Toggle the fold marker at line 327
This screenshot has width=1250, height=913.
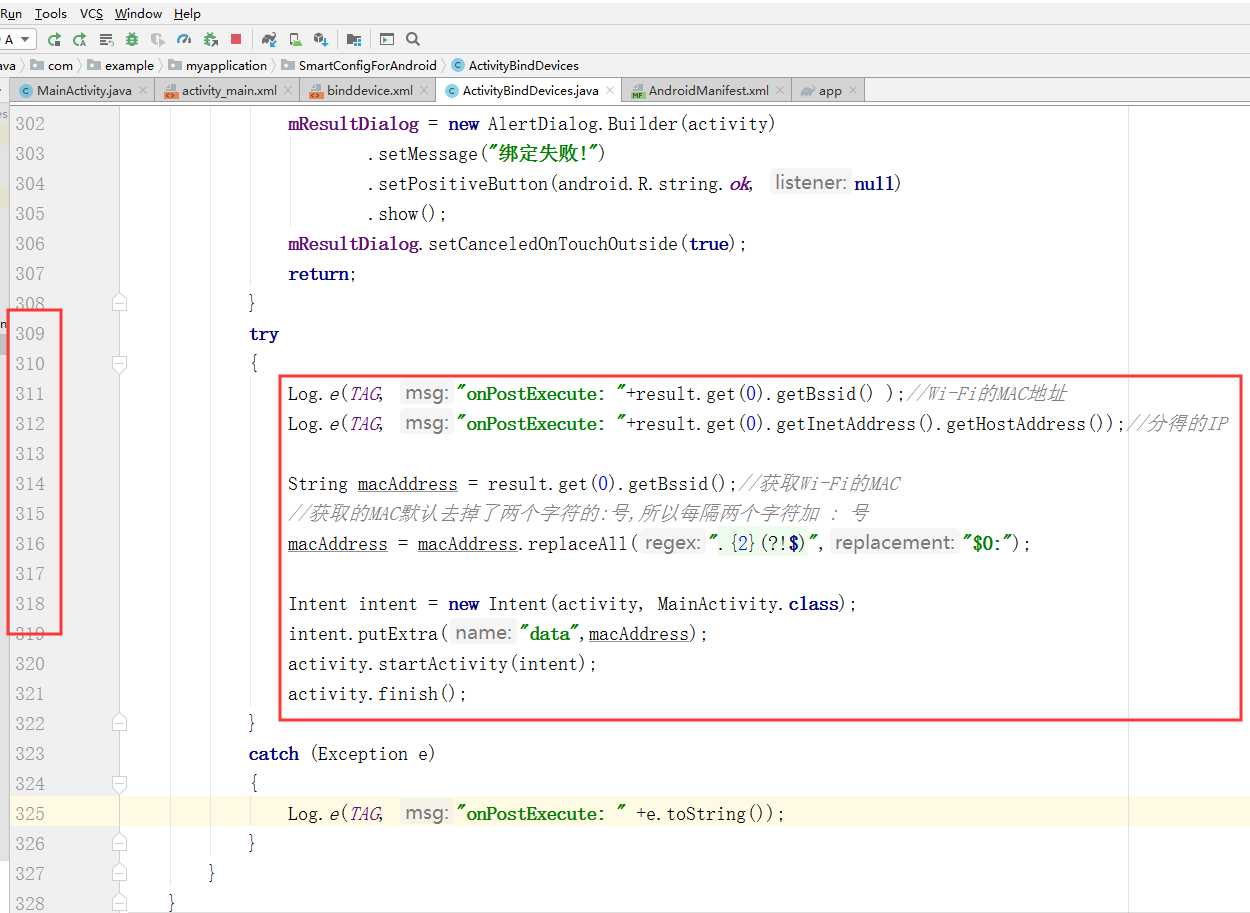tap(120, 872)
